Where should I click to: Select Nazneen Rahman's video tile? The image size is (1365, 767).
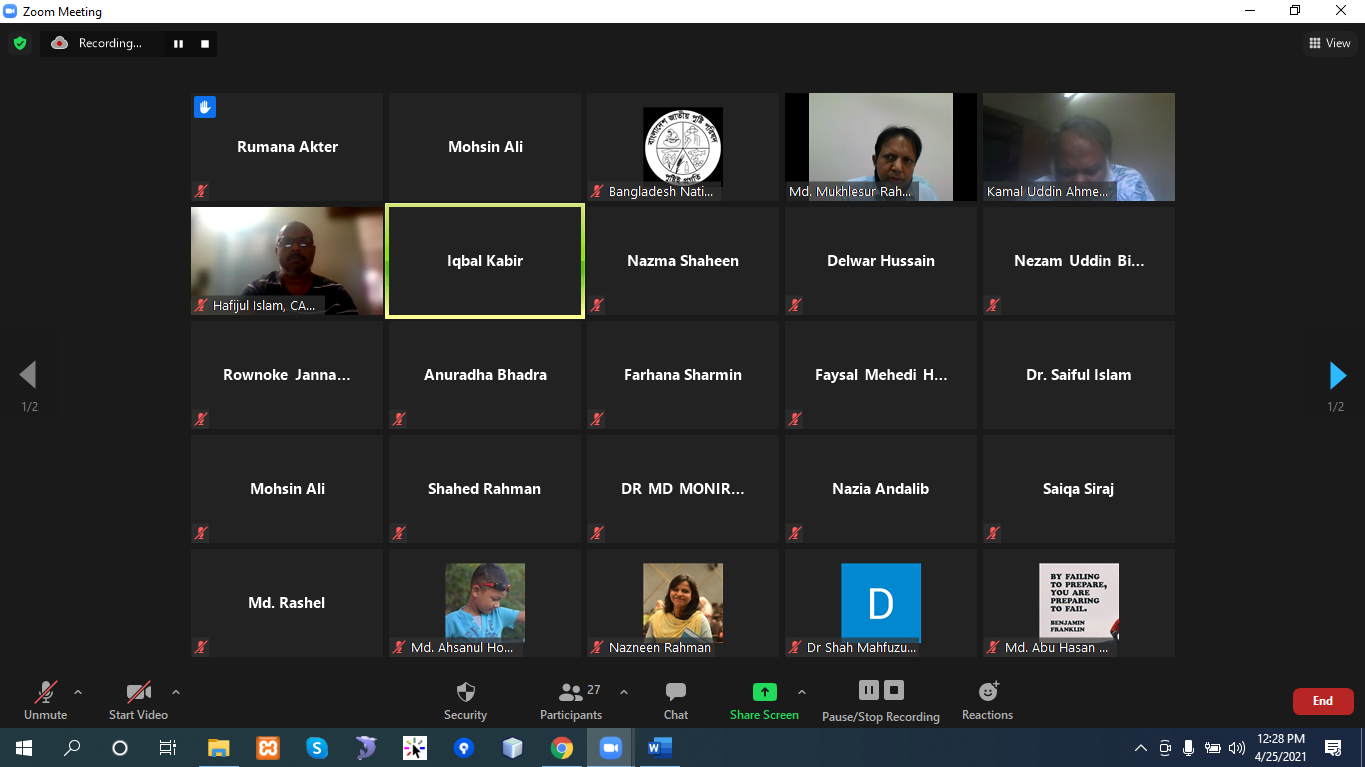point(683,602)
